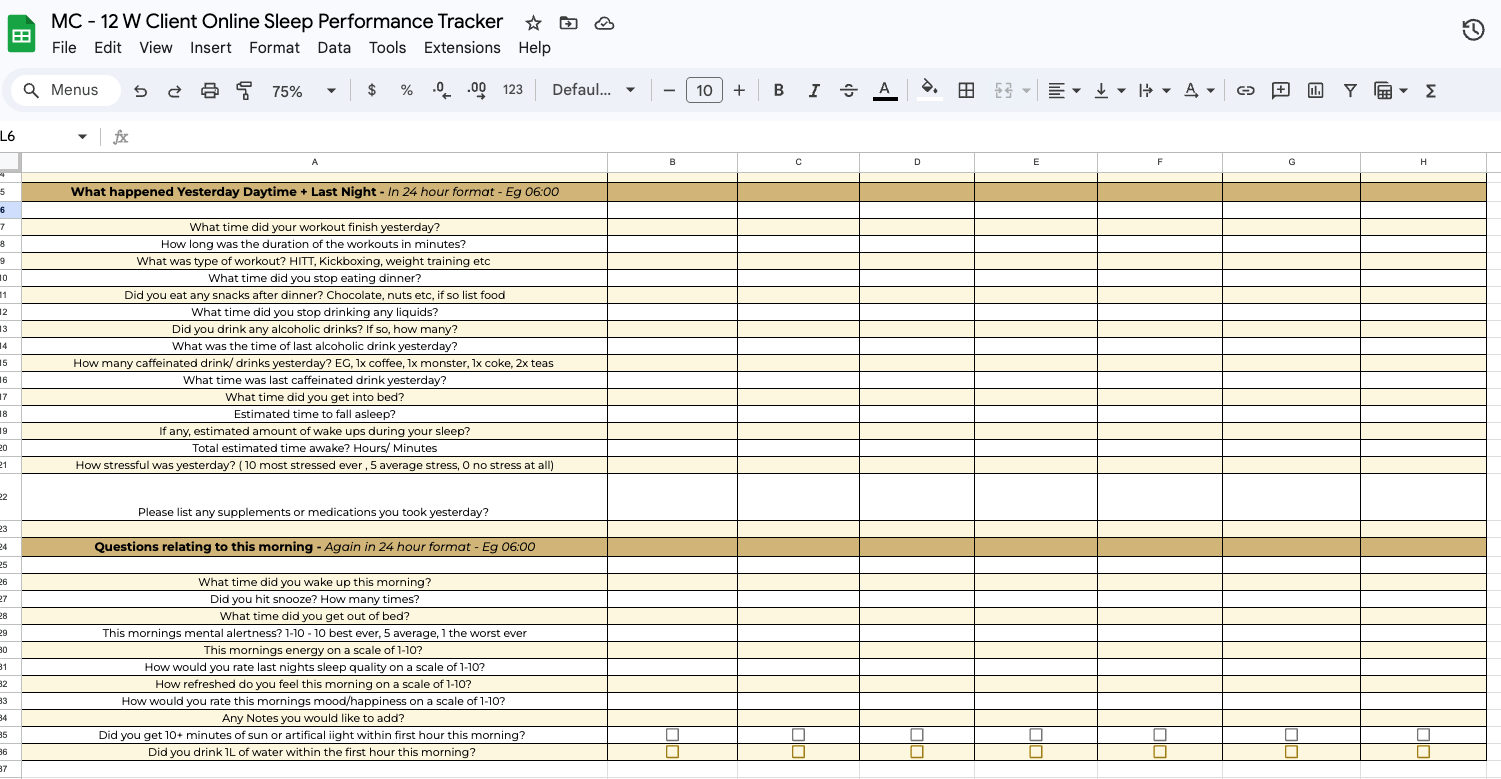Toggle Strikethrough formatting
1501x779 pixels.
(x=849, y=90)
